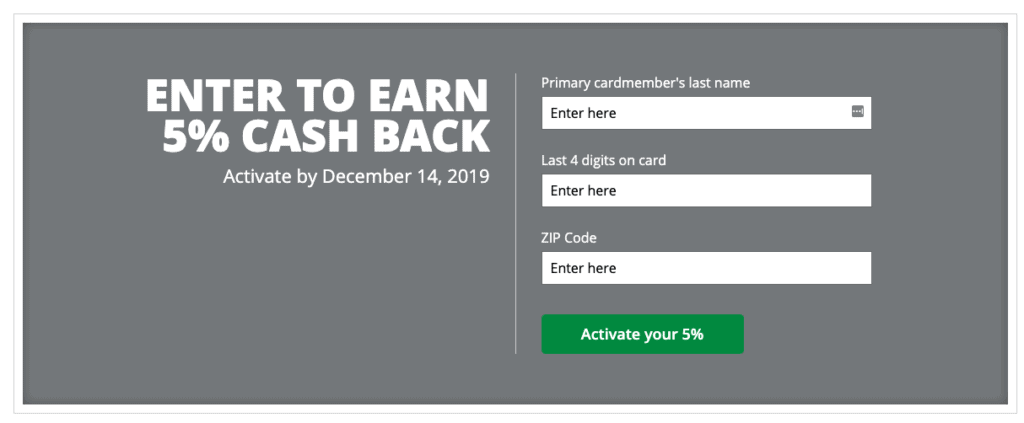Click the "Enter here" placeholder under ZIP Code
The height and width of the screenshot is (423, 1024).
point(583,268)
